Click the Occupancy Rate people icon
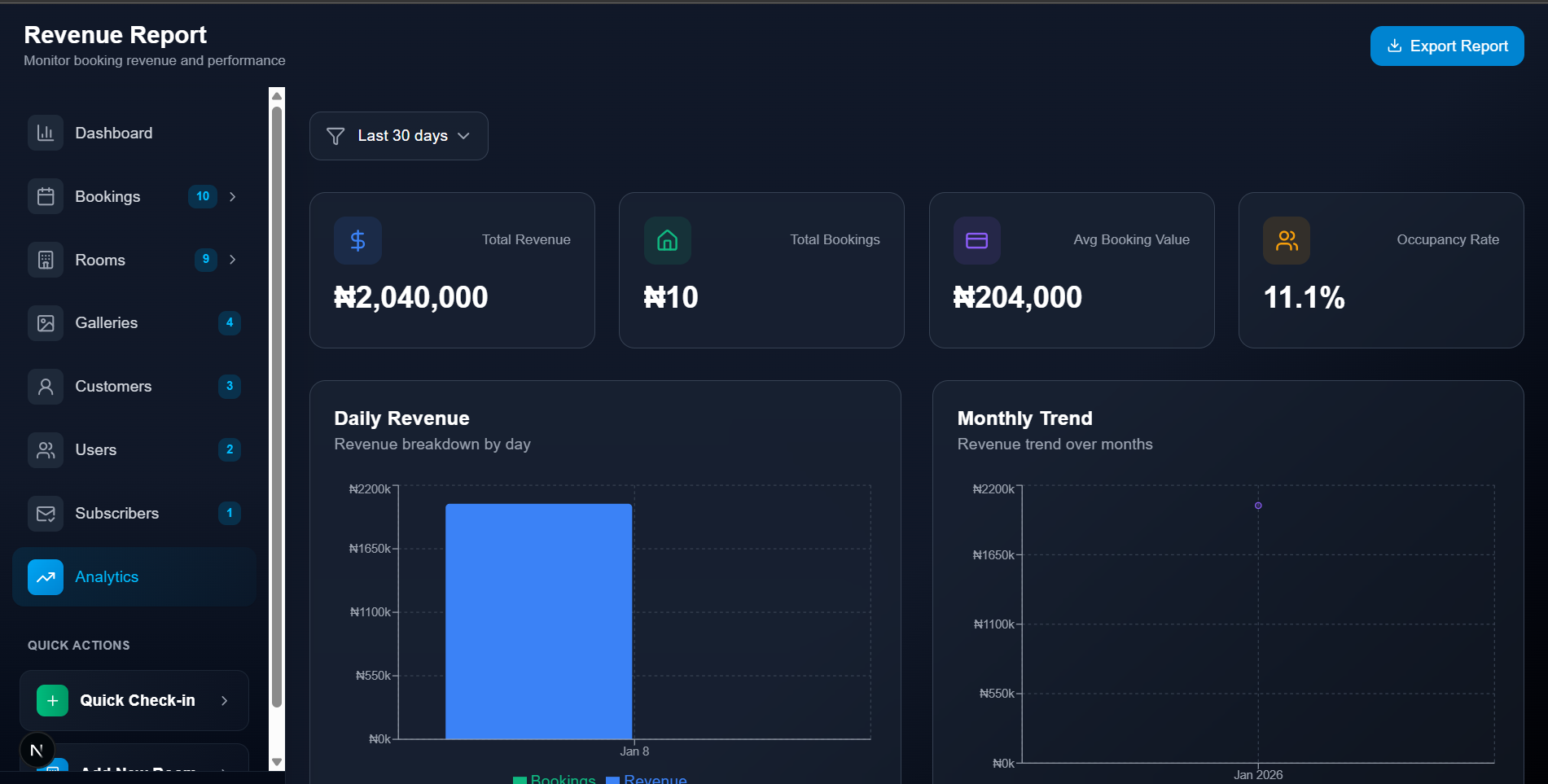Screen dimensions: 1548x784 point(1286,240)
